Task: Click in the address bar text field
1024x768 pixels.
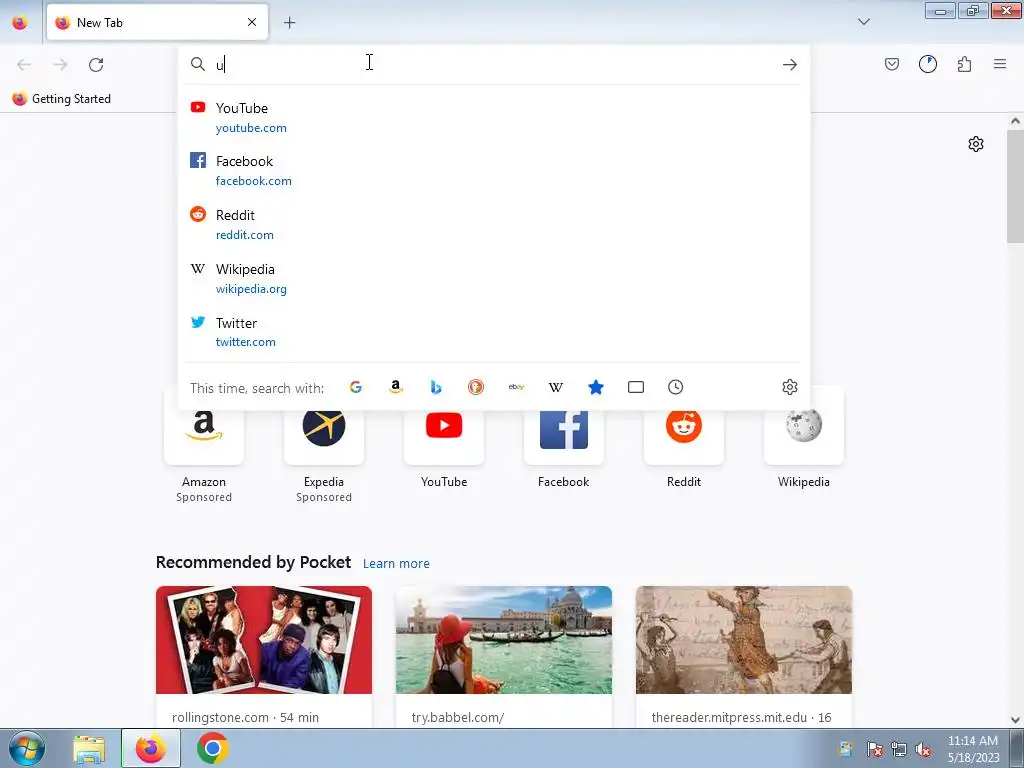Action: tap(493, 64)
